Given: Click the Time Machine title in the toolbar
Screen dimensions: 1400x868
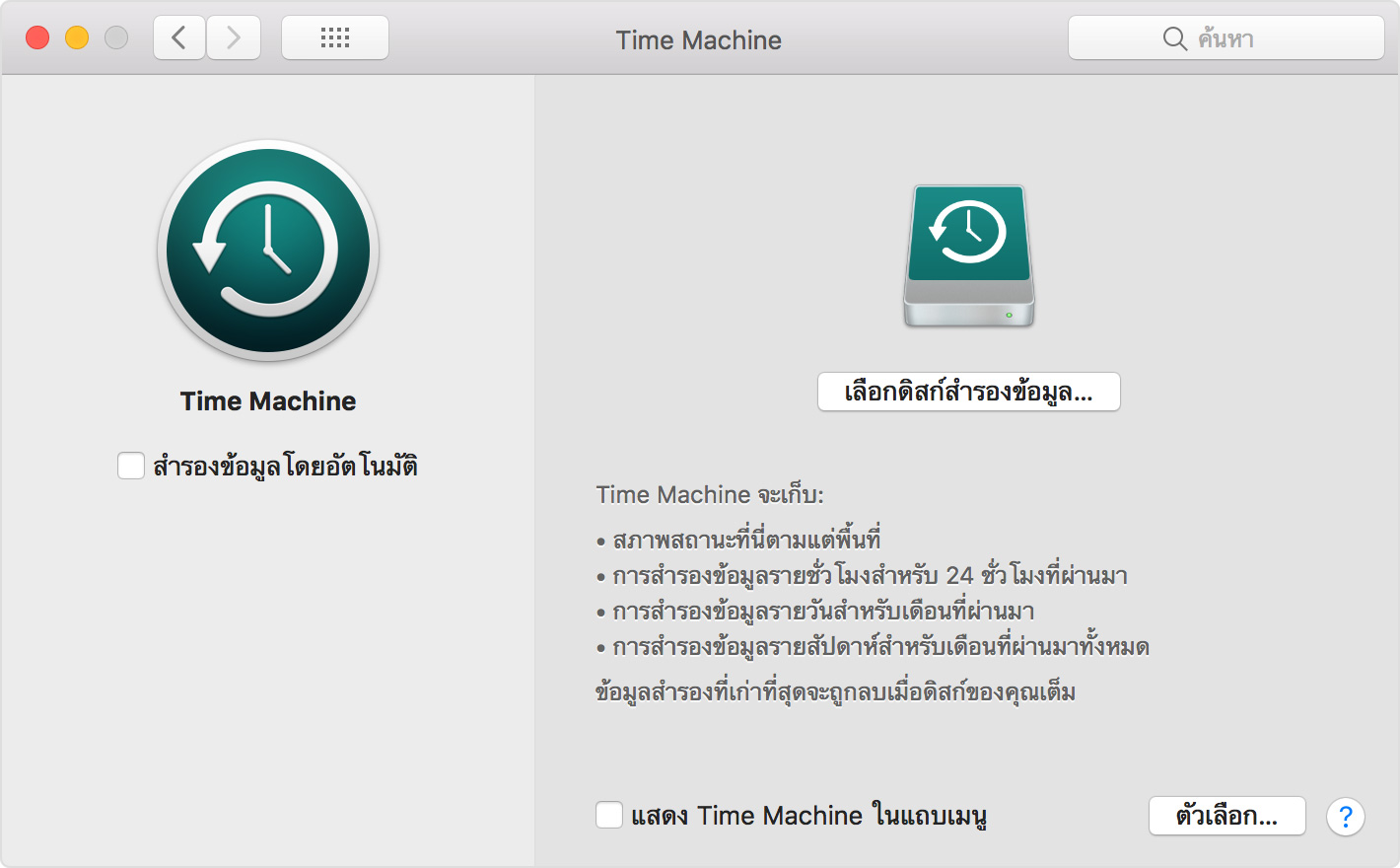Looking at the screenshot, I should tap(699, 39).
